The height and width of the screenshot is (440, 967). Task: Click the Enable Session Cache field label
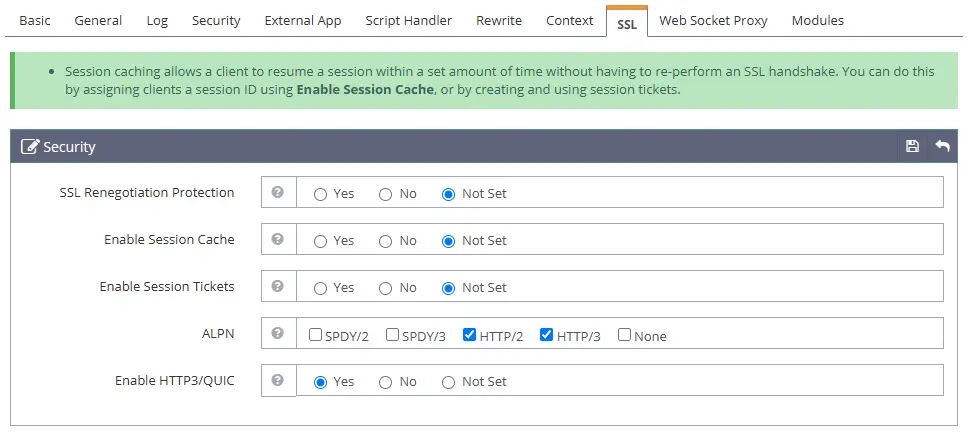[x=169, y=239]
